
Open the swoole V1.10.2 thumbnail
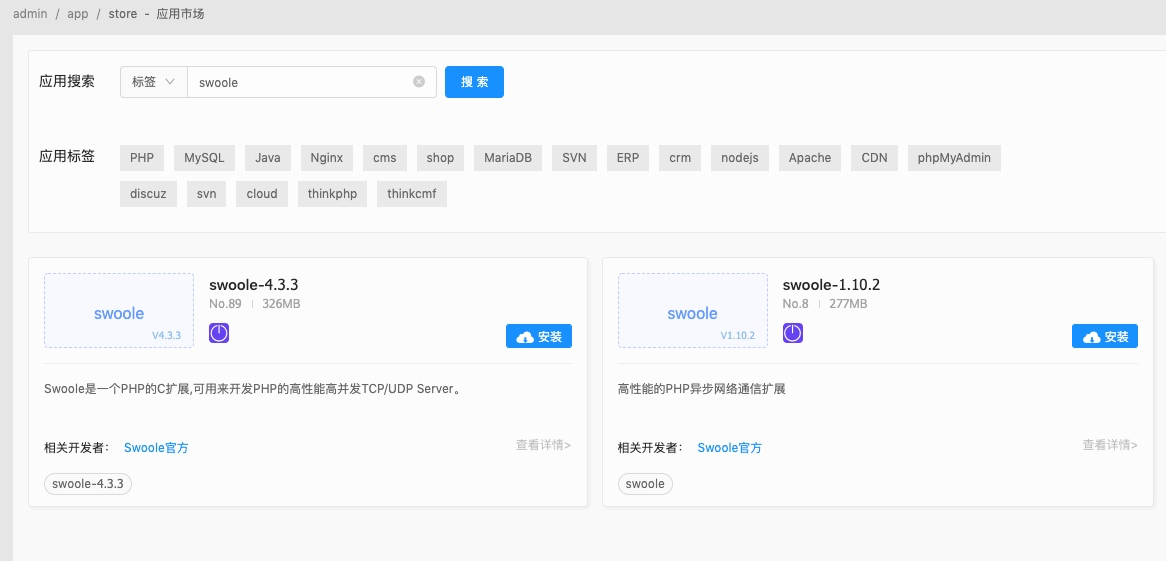pyautogui.click(x=692, y=310)
